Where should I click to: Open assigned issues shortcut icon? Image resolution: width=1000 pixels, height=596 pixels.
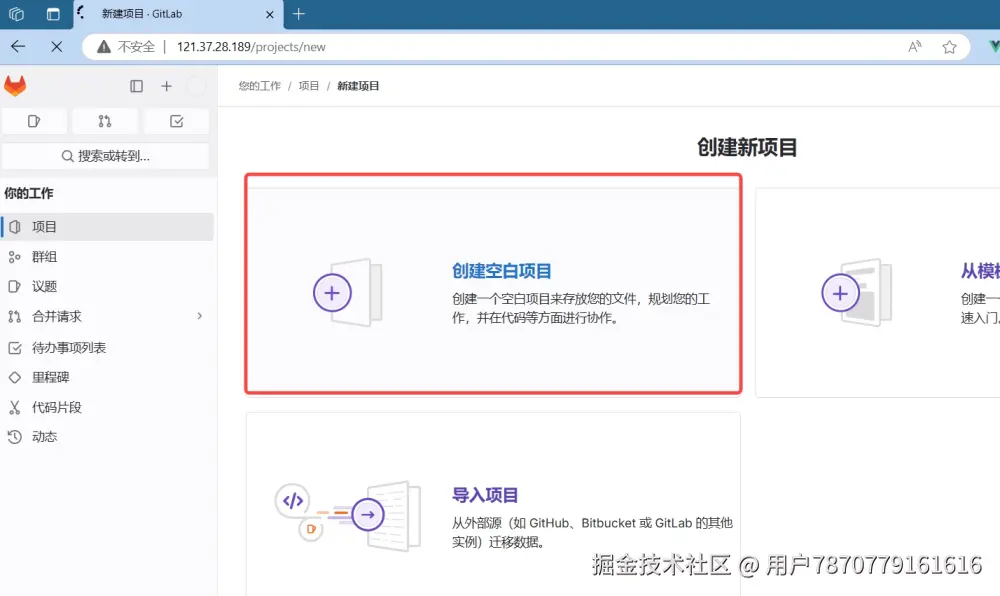click(34, 121)
